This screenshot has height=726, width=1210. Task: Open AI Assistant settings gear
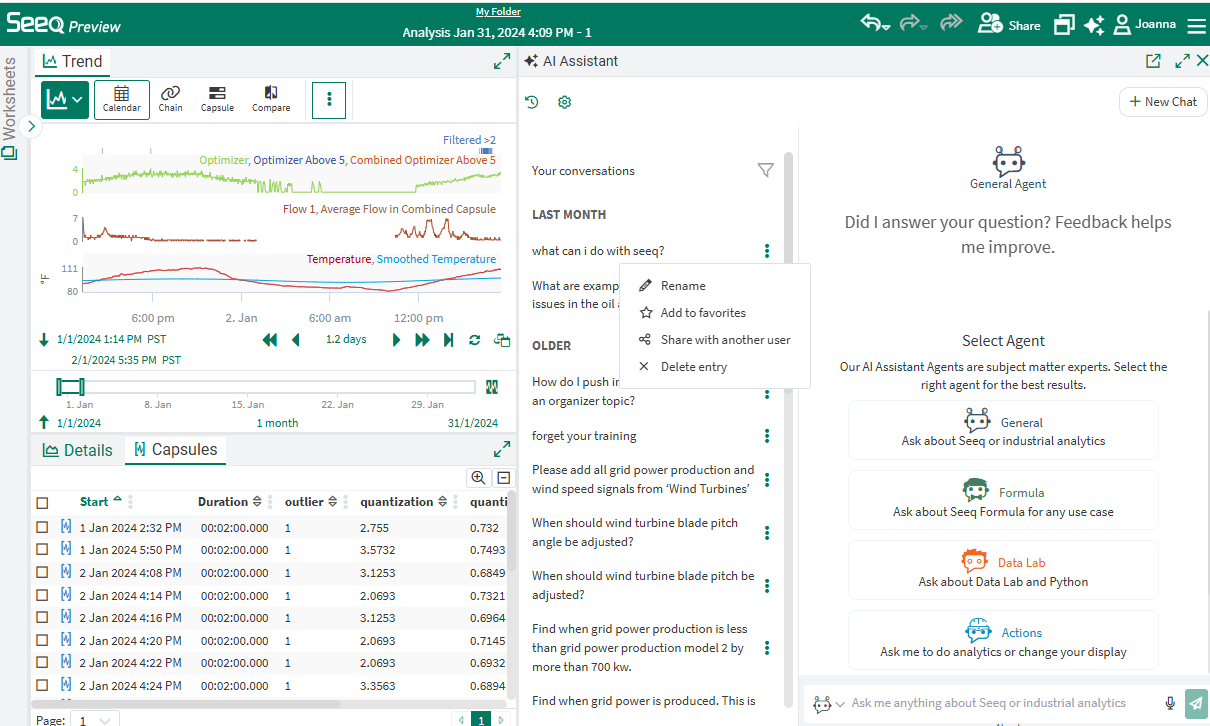(564, 102)
